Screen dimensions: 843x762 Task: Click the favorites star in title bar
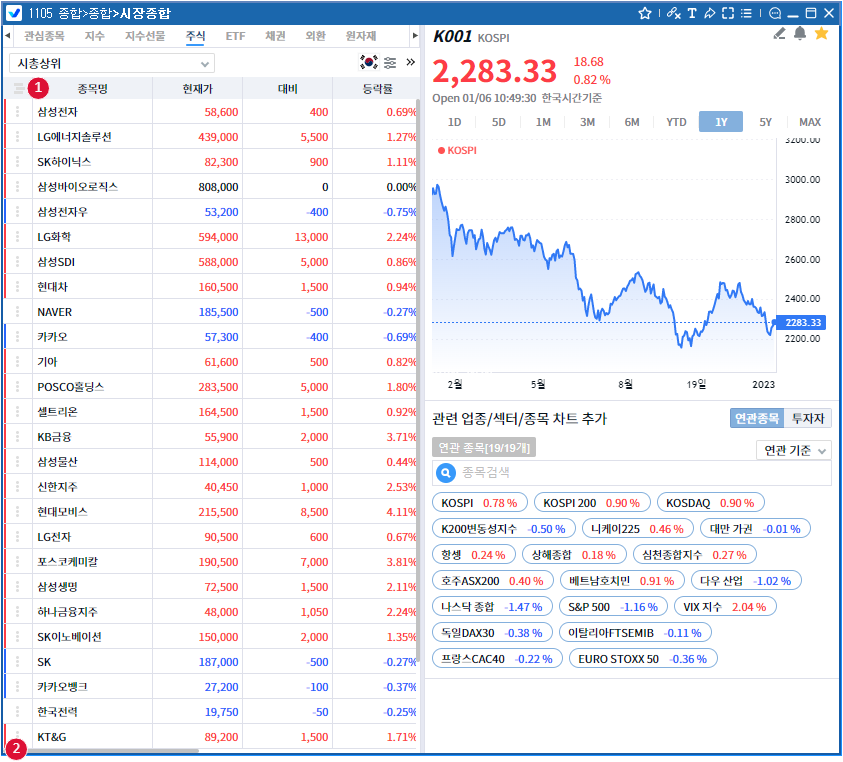point(645,13)
